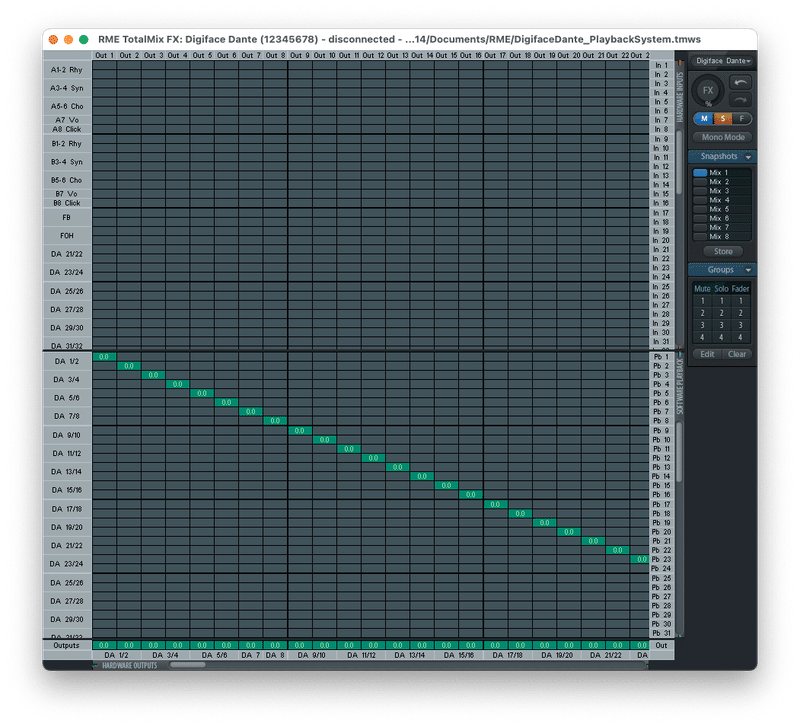Select snapshot Mix 6

[721, 218]
